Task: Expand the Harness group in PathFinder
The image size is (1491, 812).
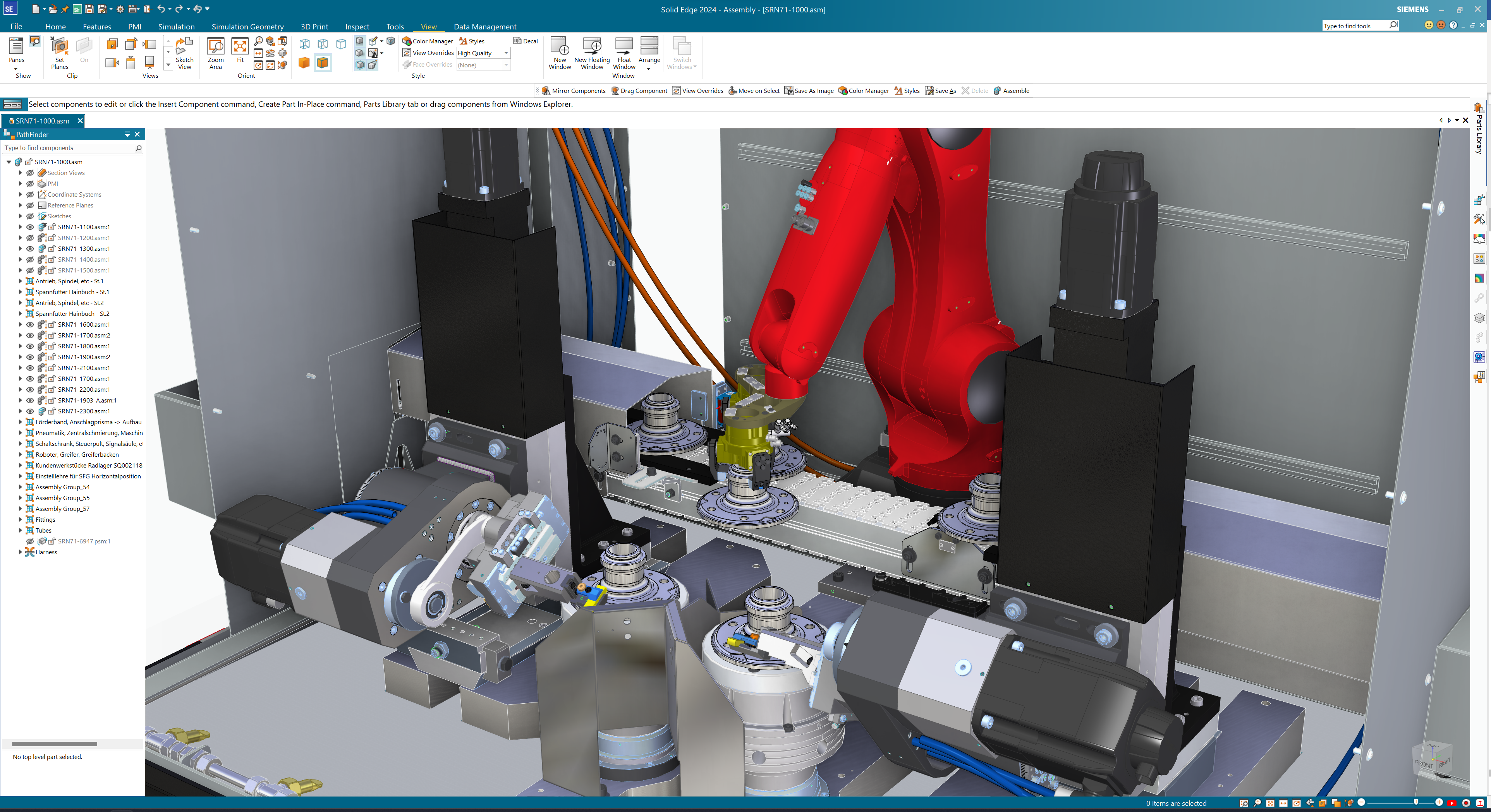Action: 20,552
